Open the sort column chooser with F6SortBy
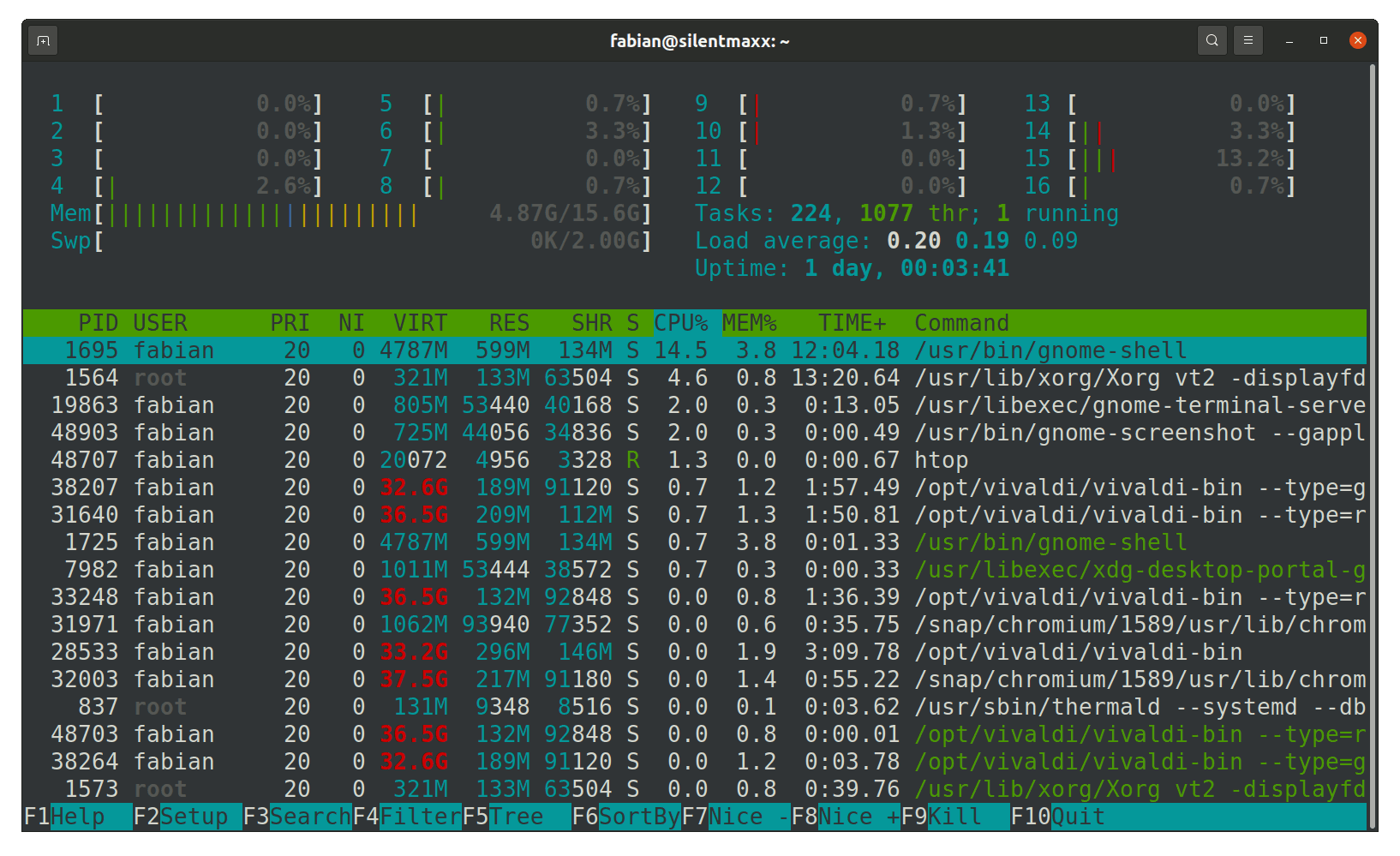 (x=625, y=817)
